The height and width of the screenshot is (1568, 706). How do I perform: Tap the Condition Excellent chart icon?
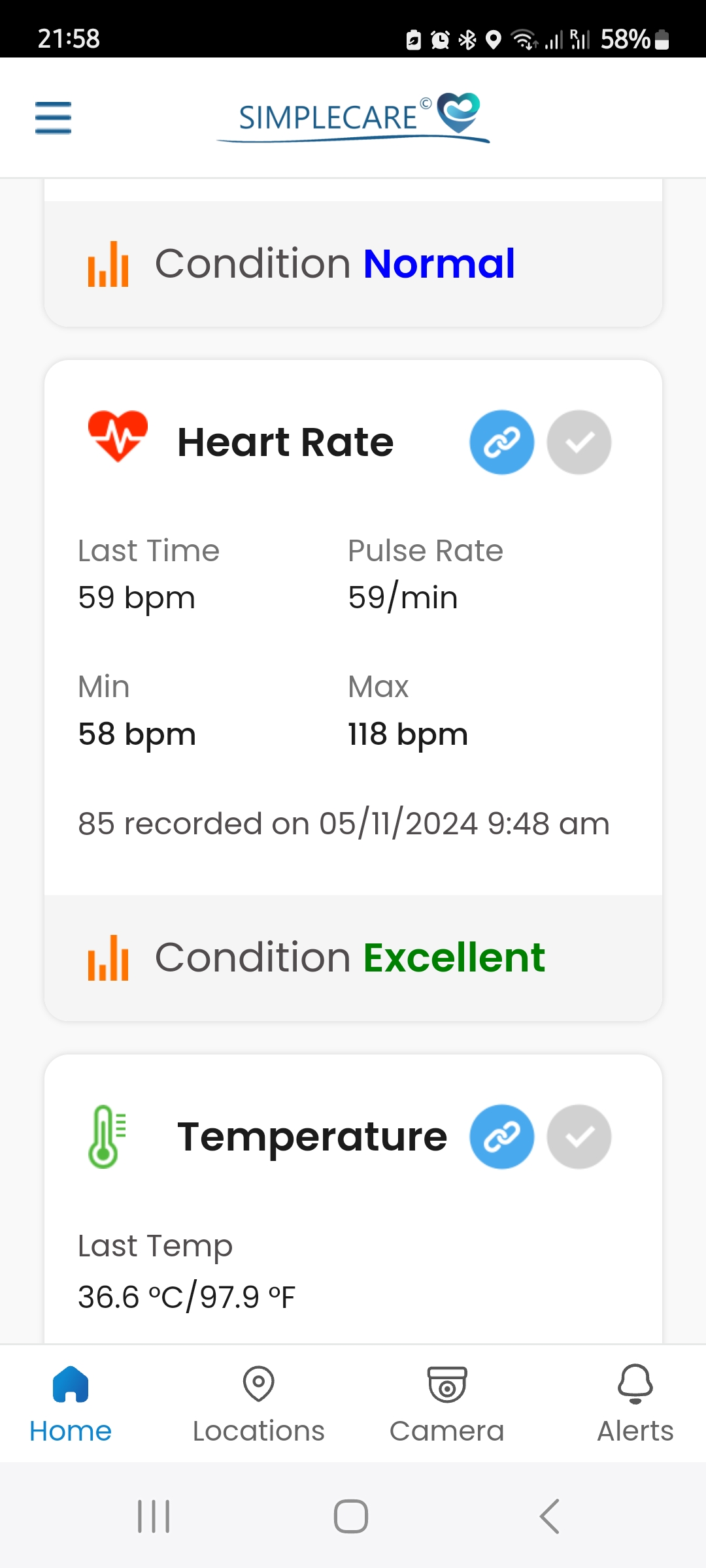(109, 958)
